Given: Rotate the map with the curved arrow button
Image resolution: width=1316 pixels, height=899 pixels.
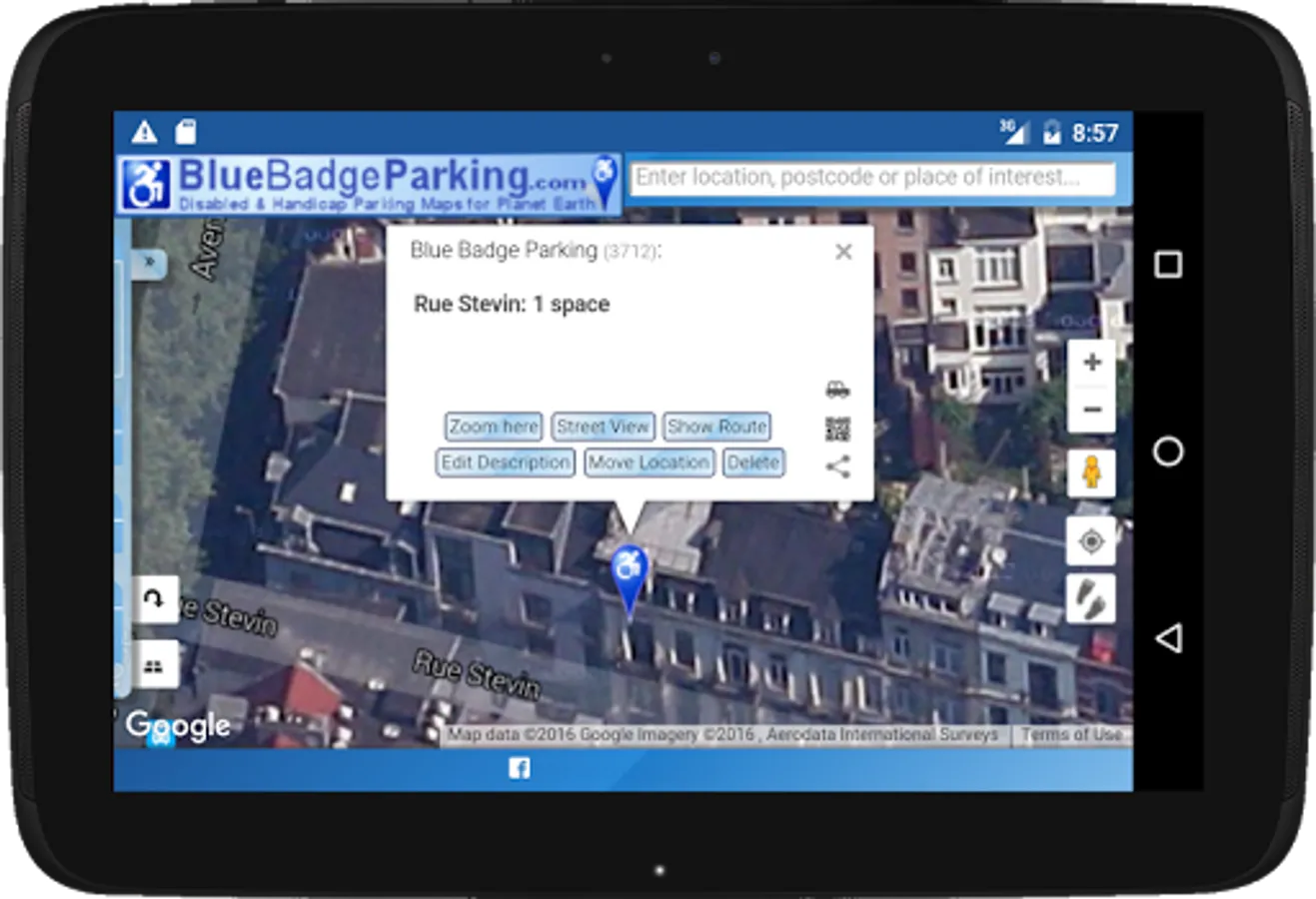Looking at the screenshot, I should pos(155,599).
